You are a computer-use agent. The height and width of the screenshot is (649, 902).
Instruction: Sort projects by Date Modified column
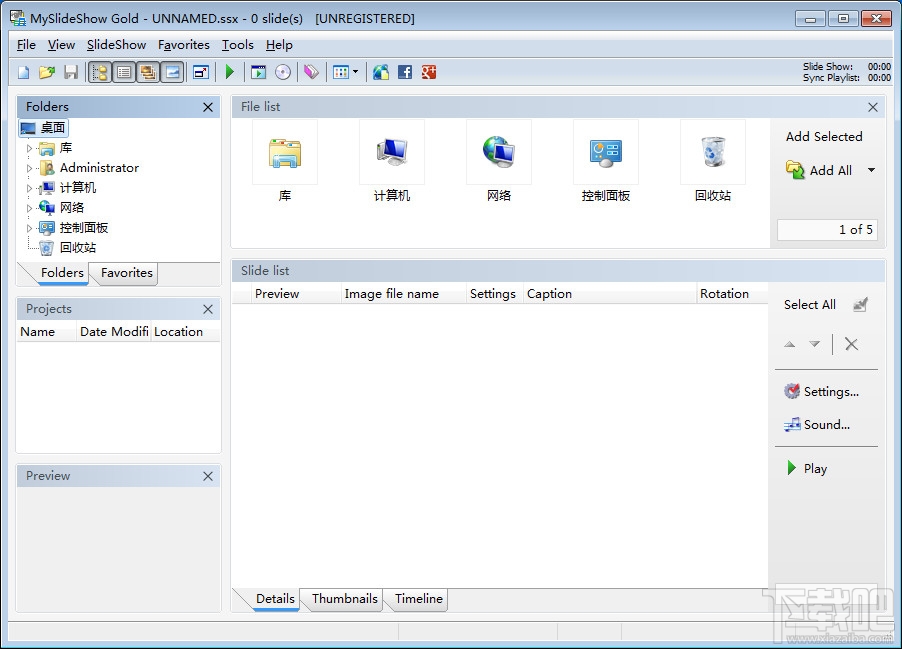pyautogui.click(x=114, y=332)
